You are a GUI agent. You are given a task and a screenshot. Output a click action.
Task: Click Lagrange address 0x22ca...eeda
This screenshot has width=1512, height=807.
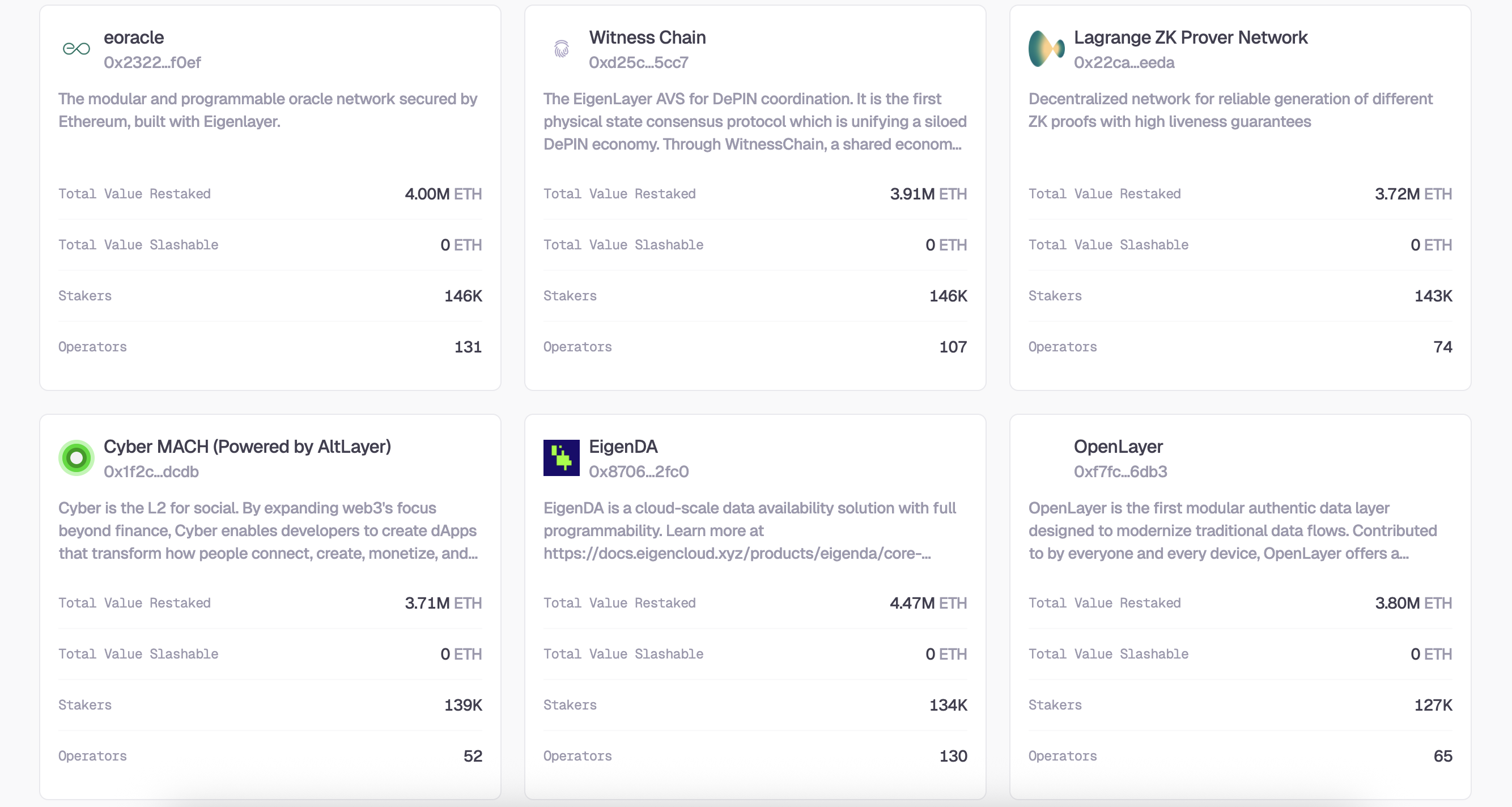point(1124,63)
